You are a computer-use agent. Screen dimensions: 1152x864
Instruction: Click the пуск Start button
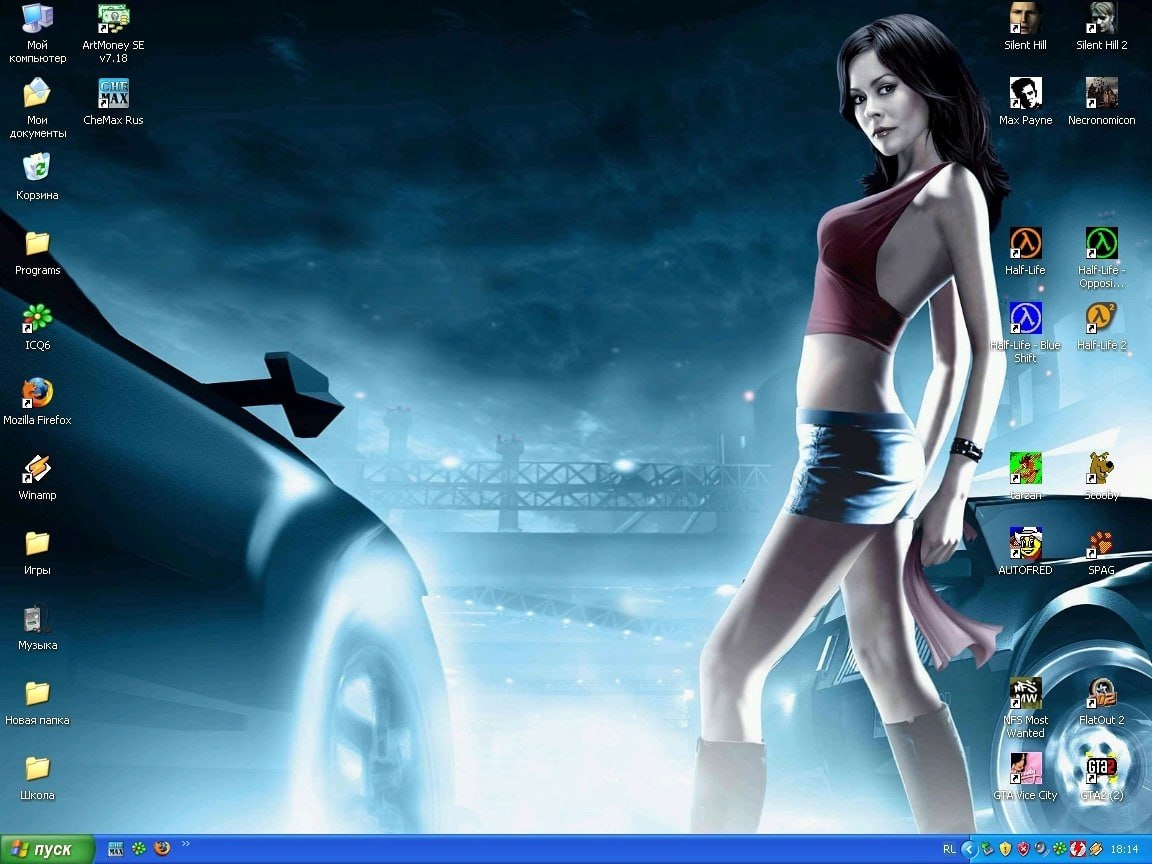pos(47,849)
